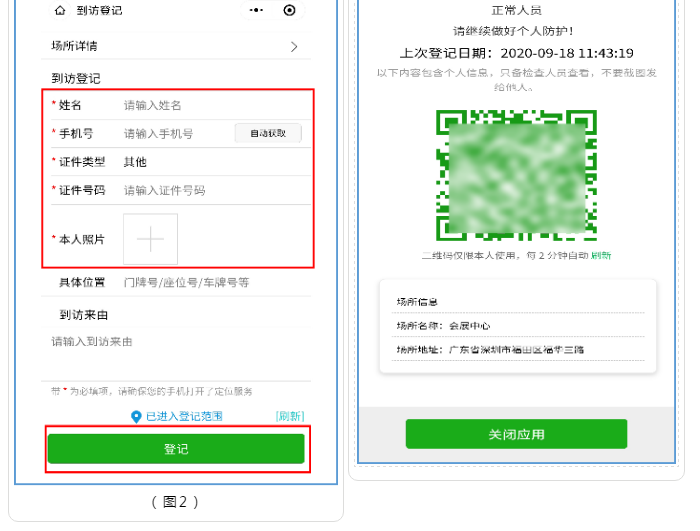Click the 手机号 input field
This screenshot has width=700, height=531.
(177, 134)
